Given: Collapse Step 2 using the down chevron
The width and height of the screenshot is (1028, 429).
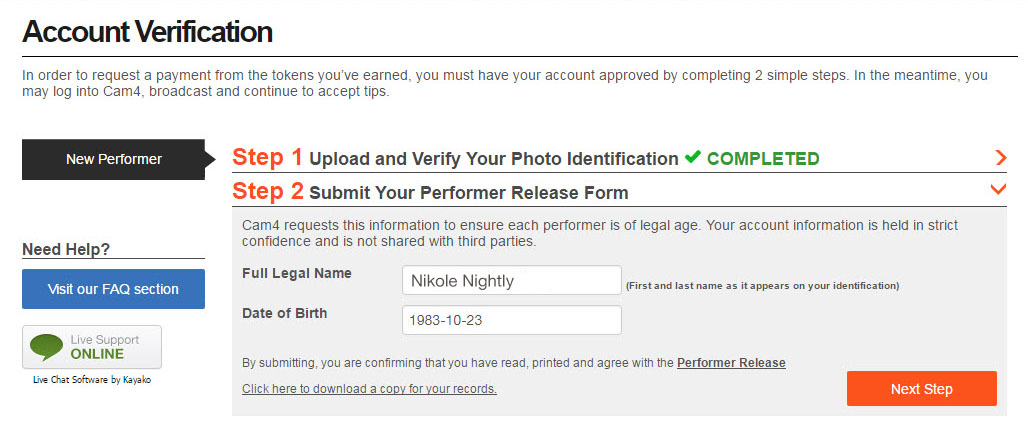Looking at the screenshot, I should coord(997,189).
